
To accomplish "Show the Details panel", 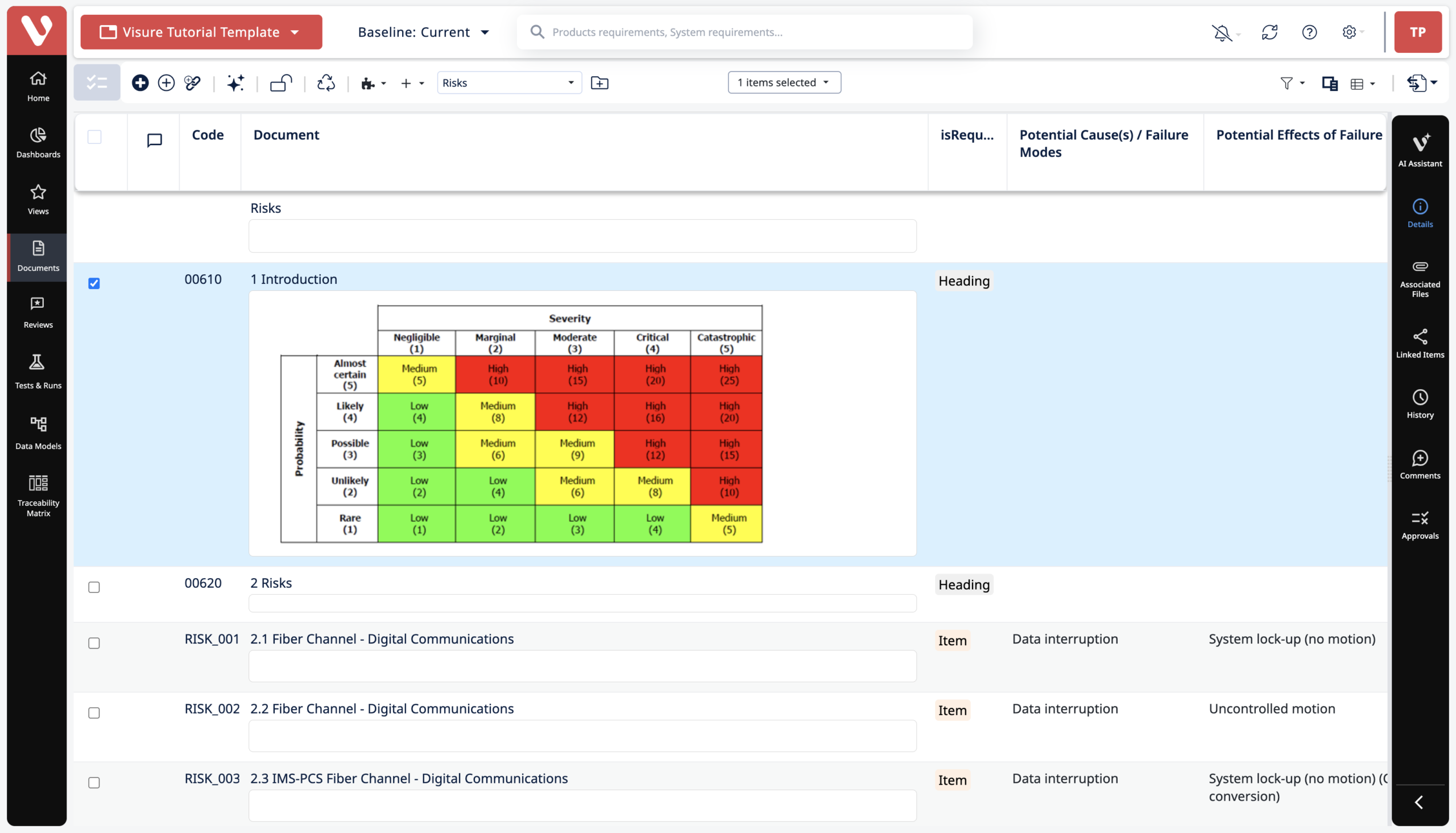I will click(1420, 213).
